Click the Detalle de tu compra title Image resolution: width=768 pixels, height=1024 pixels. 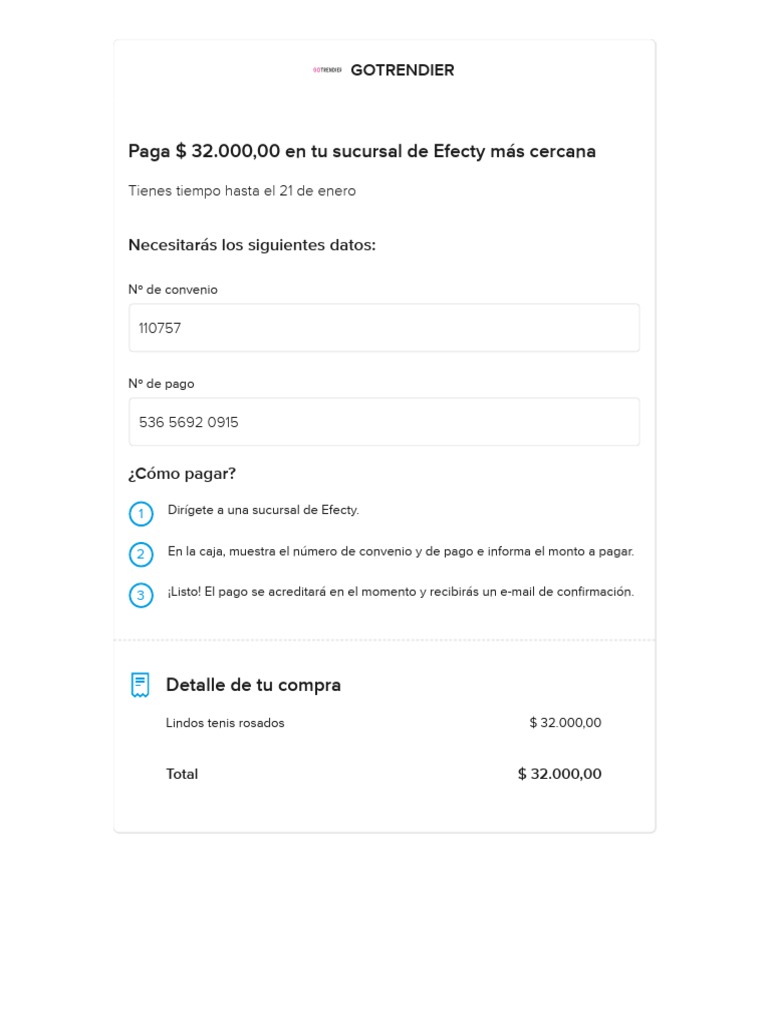click(x=253, y=685)
